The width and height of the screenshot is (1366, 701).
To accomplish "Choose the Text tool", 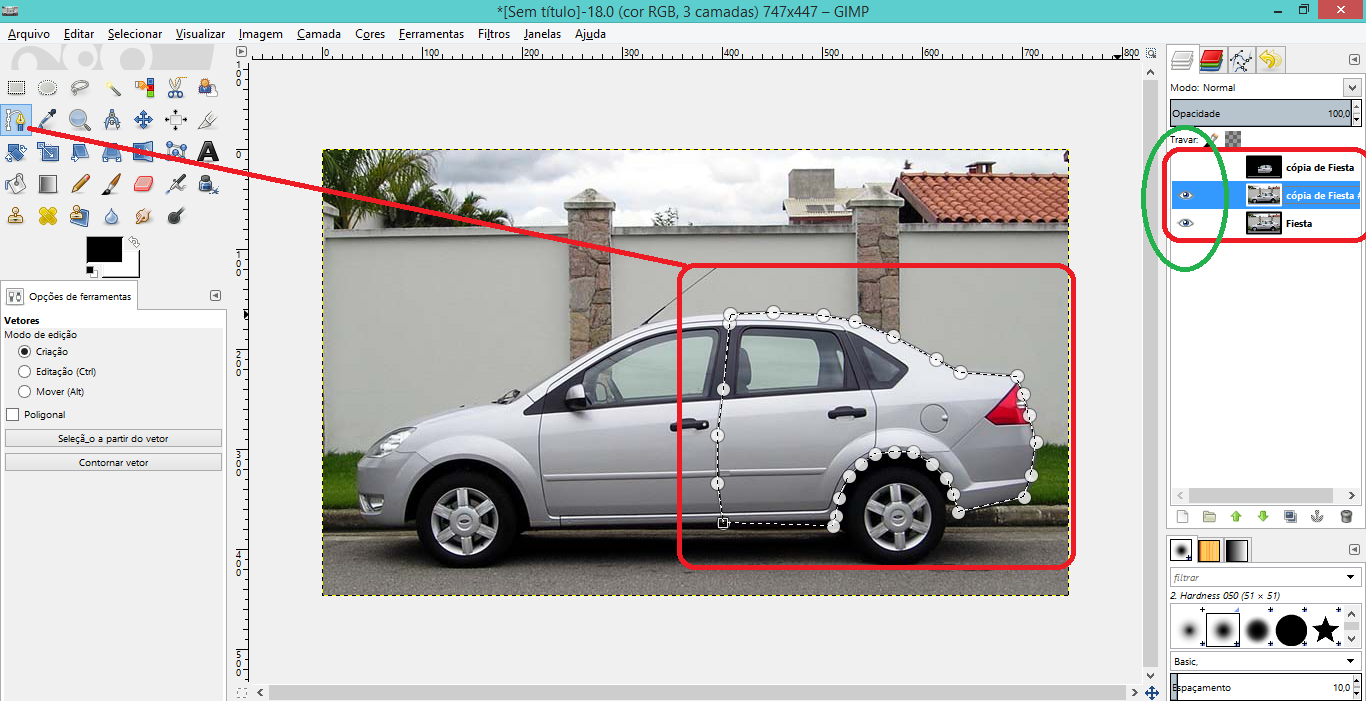I will (208, 152).
